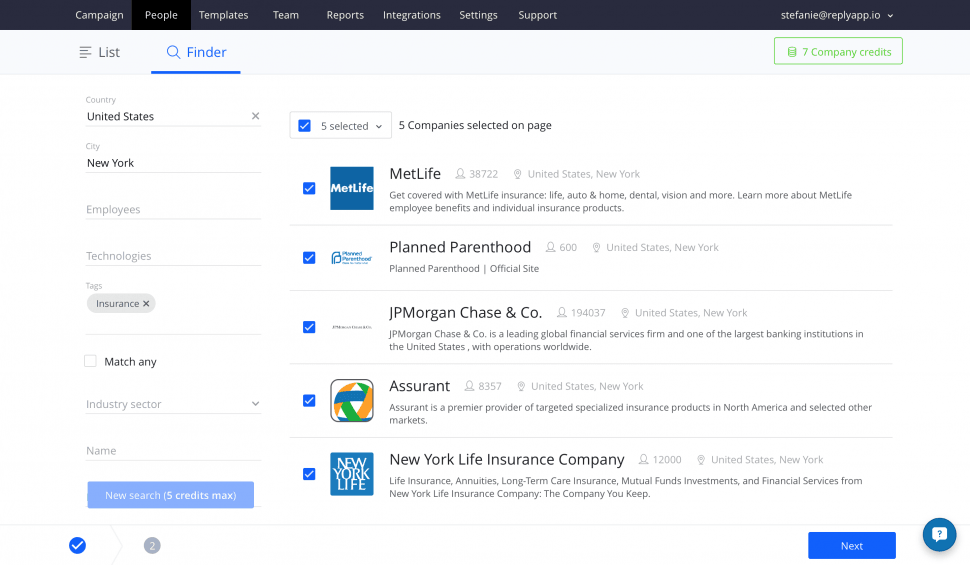Click Assurant employee count person icon
This screenshot has height=565, width=970.
pos(470,386)
